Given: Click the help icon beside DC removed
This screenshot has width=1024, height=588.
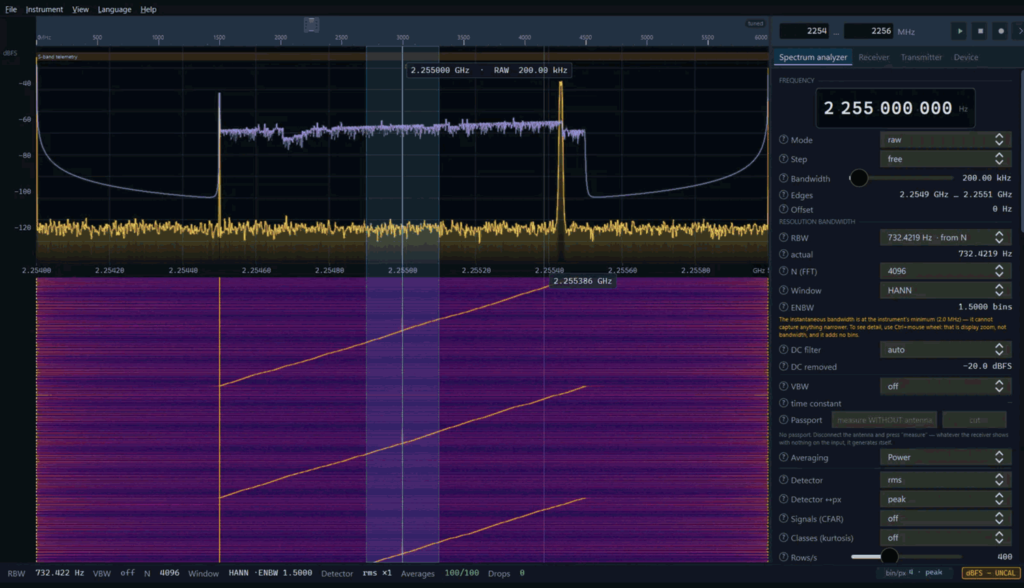Looking at the screenshot, I should (783, 367).
